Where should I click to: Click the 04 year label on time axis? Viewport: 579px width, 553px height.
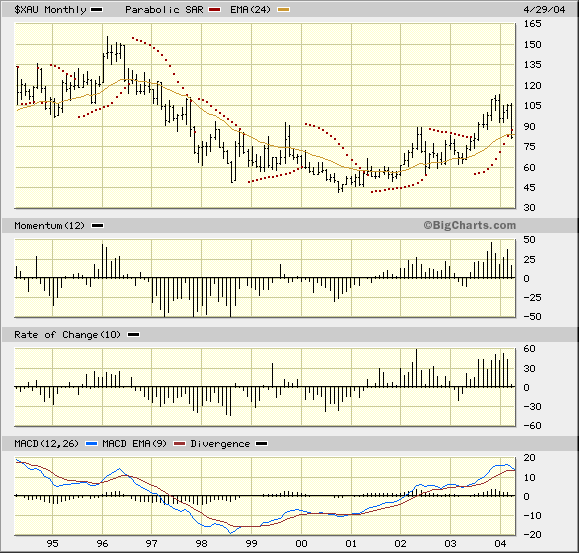point(500,543)
